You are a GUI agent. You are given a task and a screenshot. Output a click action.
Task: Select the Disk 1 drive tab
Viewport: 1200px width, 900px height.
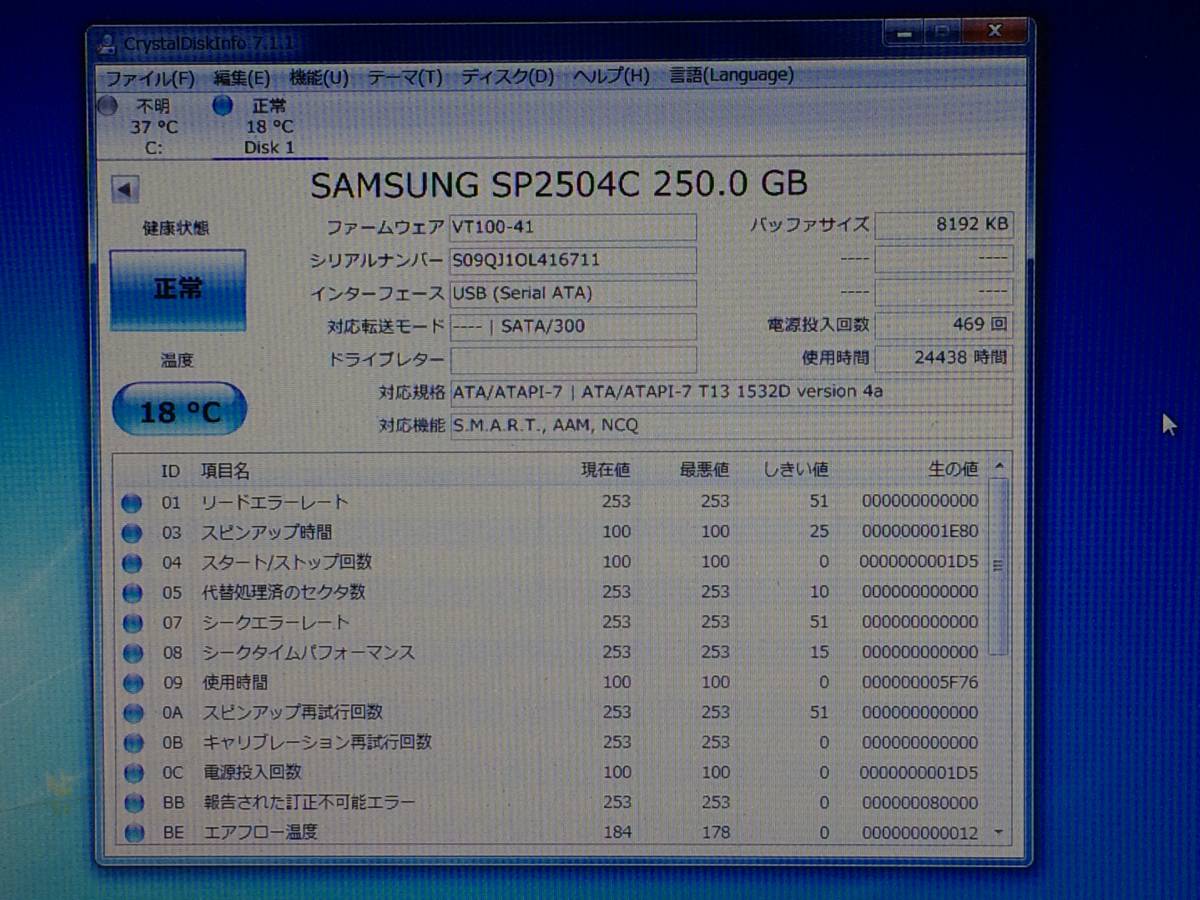269,127
